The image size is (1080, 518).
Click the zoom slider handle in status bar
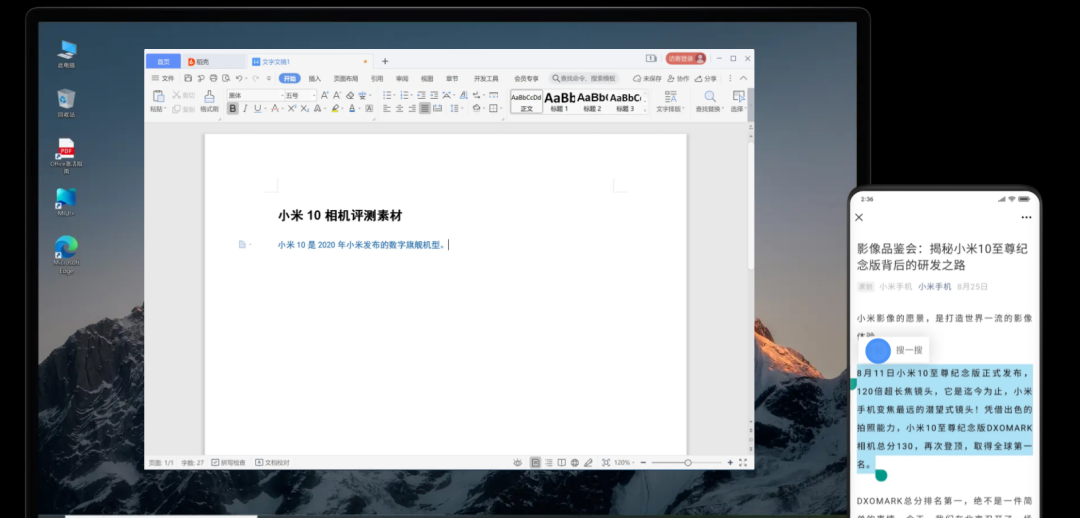688,463
